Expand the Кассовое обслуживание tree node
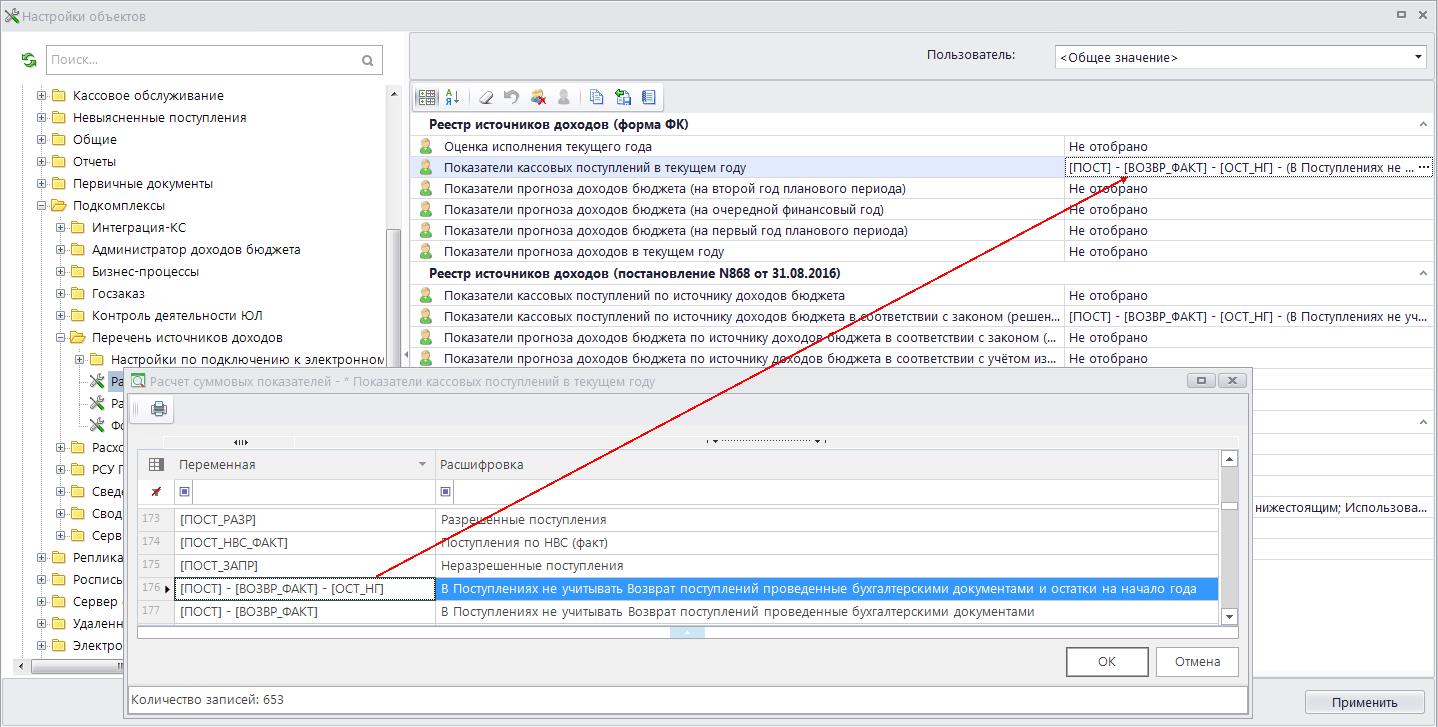This screenshot has width=1438, height=727. point(42,96)
